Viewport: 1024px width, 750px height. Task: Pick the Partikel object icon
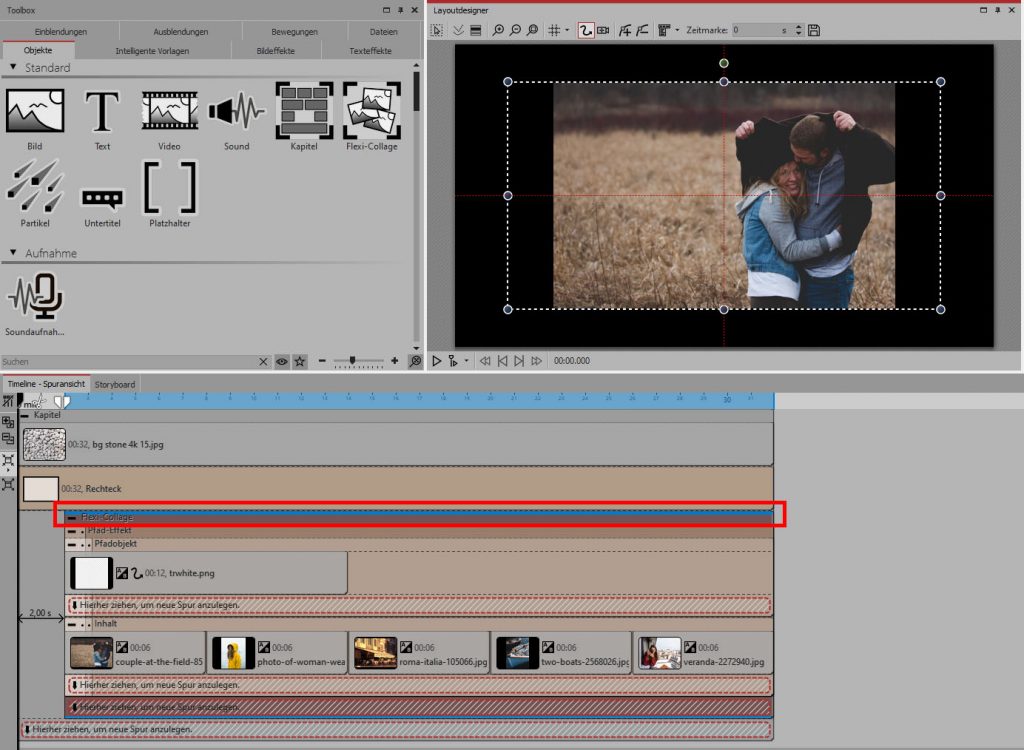coord(35,188)
